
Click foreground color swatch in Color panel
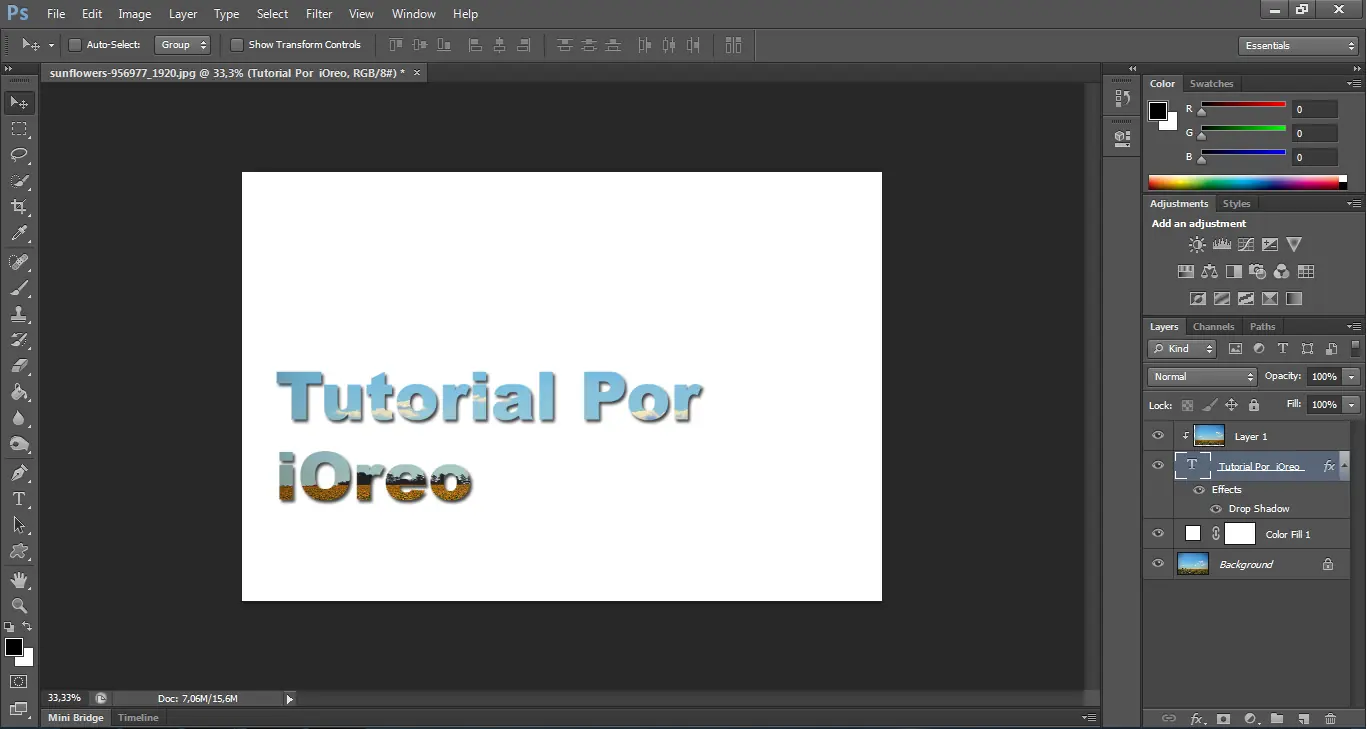[x=1158, y=111]
